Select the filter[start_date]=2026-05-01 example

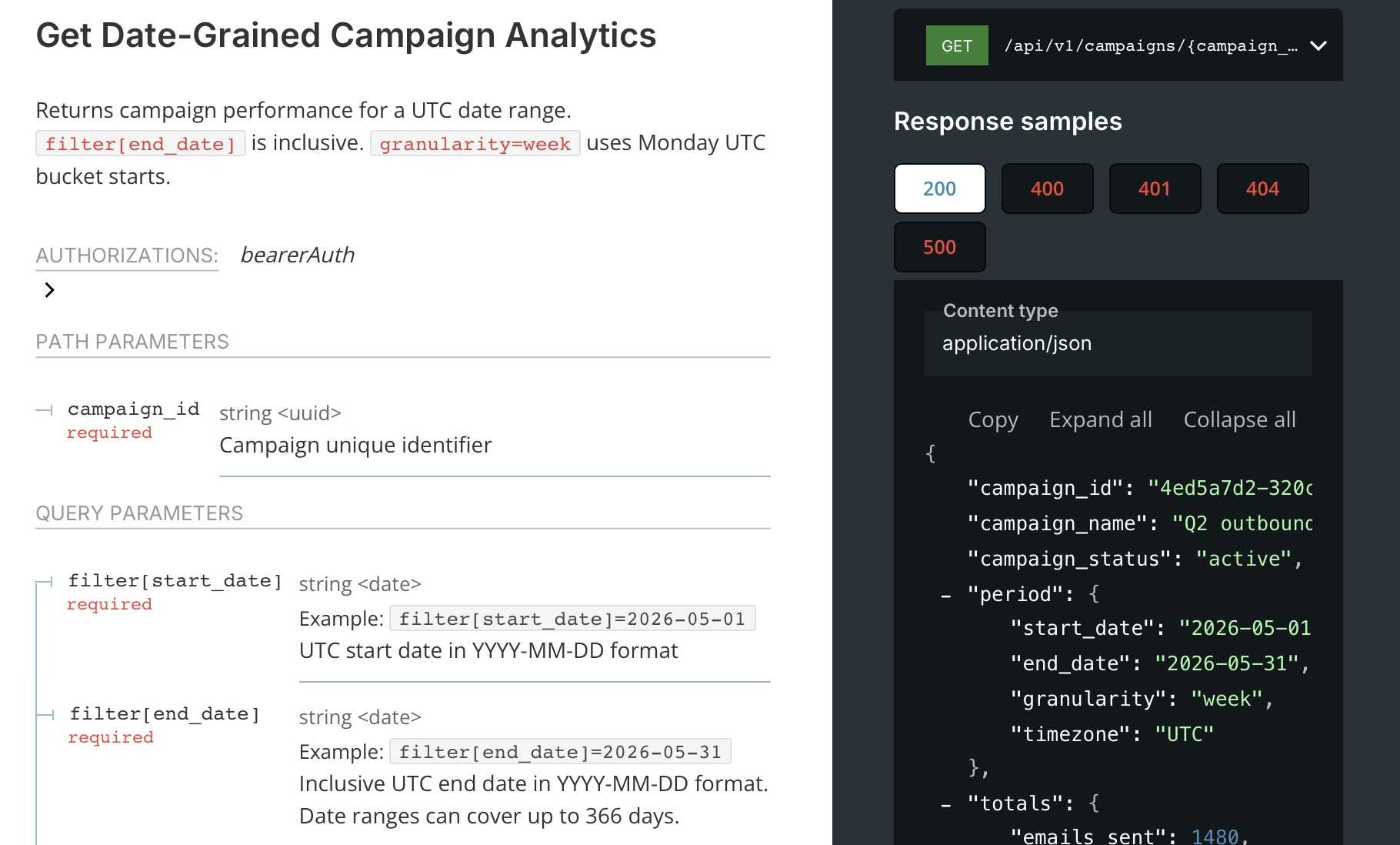[x=572, y=619]
